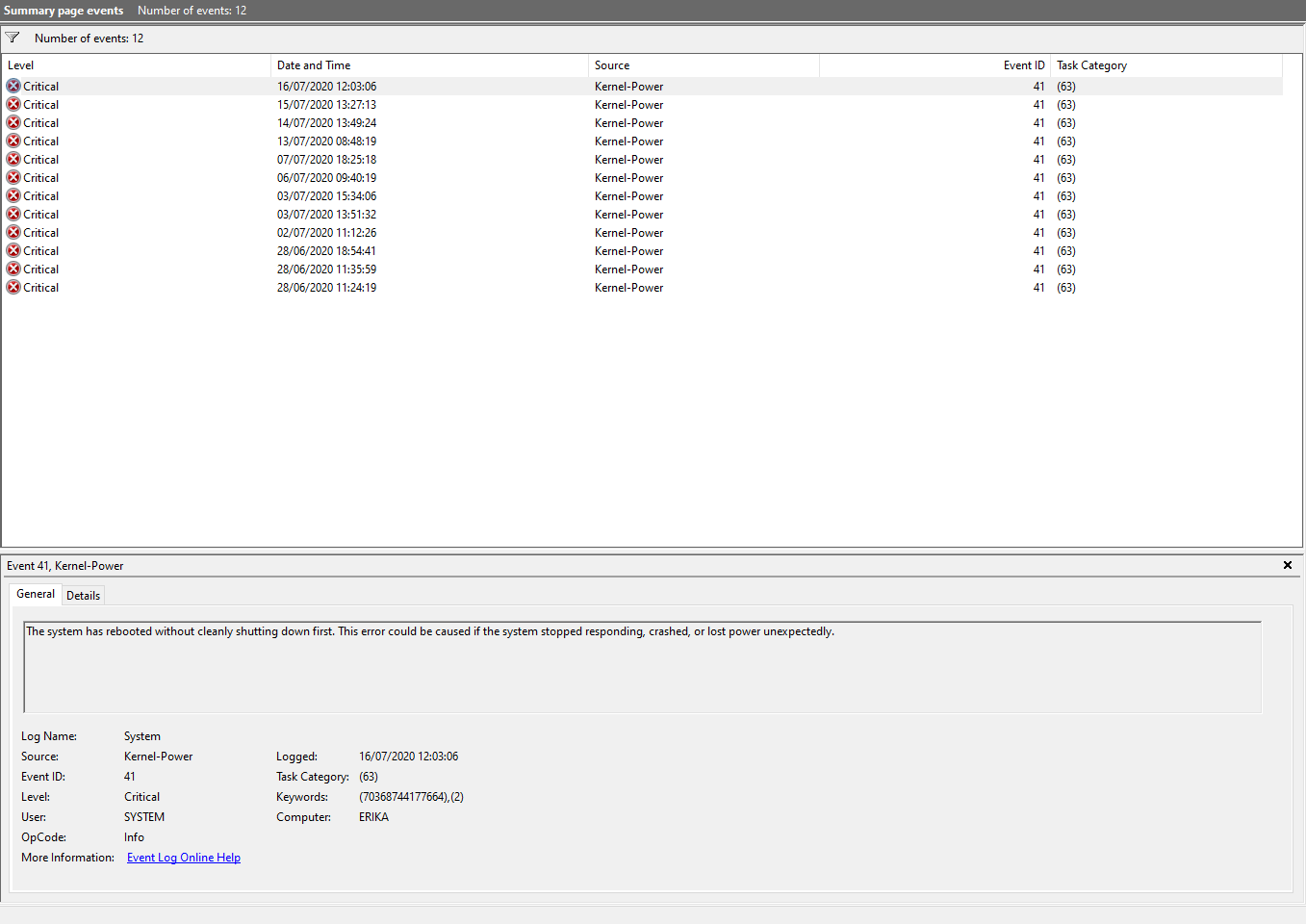Open Event Log Online Help link

coord(184,858)
